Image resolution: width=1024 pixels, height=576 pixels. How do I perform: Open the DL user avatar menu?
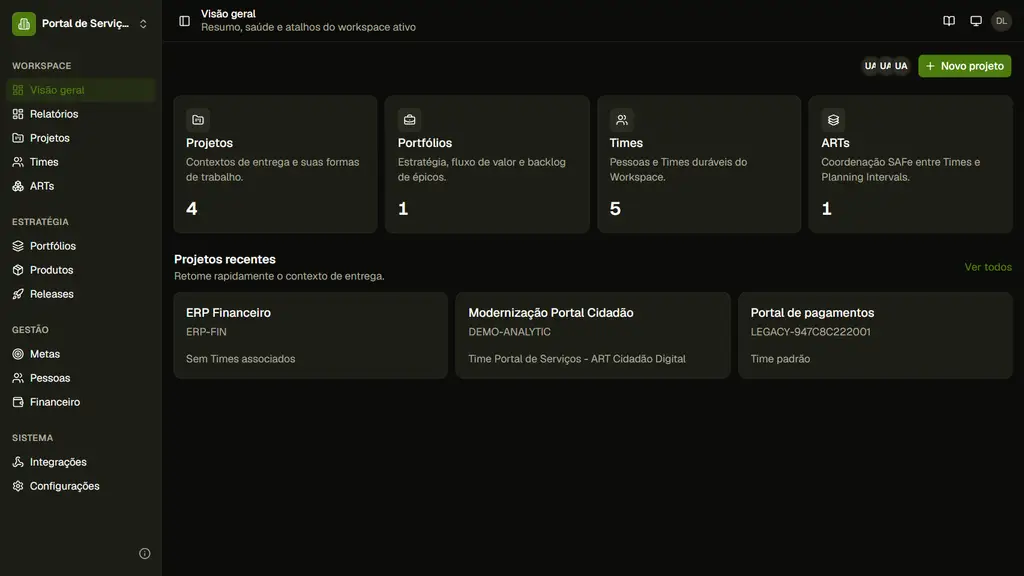click(1001, 21)
